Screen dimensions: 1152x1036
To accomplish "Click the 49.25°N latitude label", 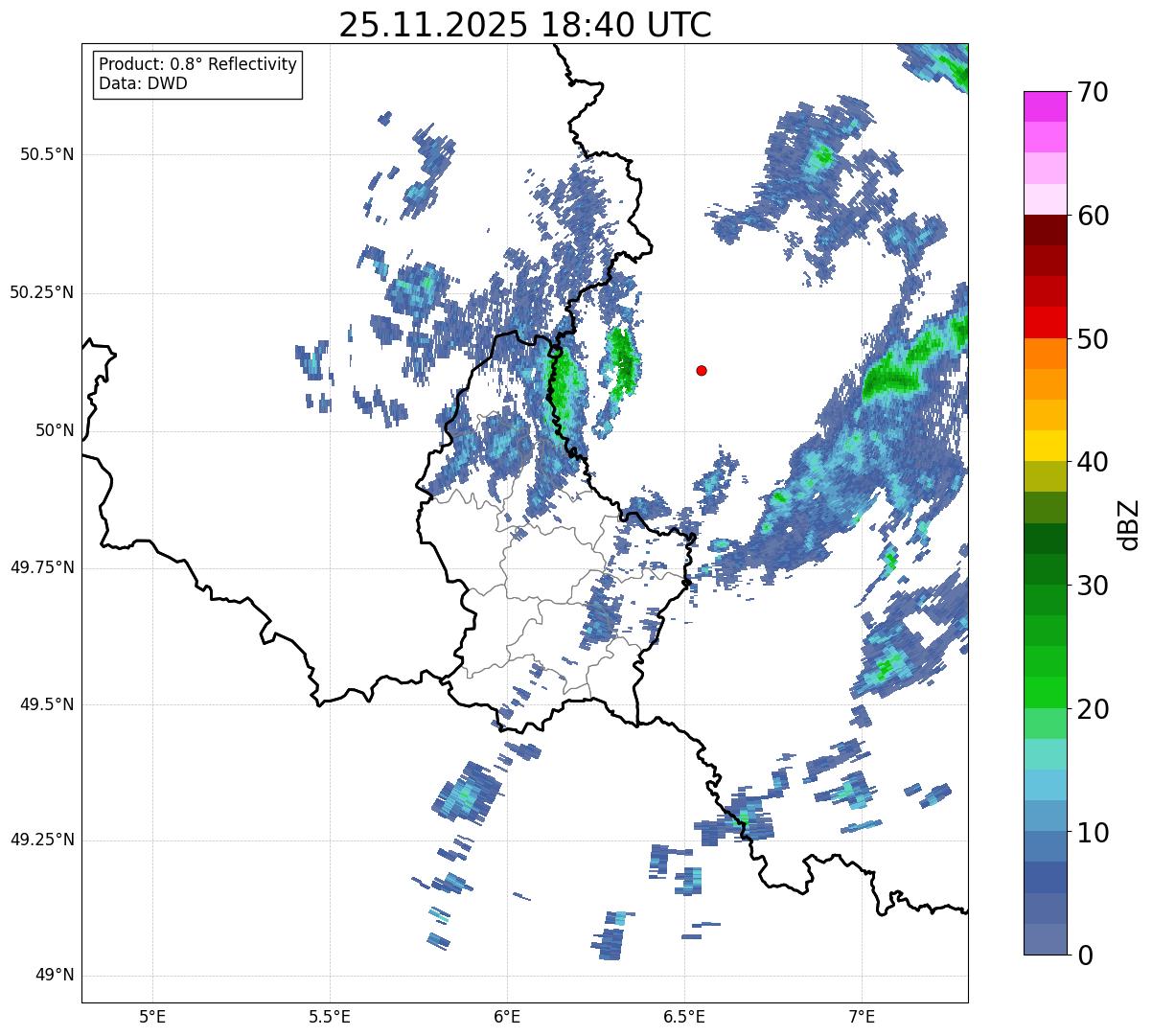I will [42, 840].
